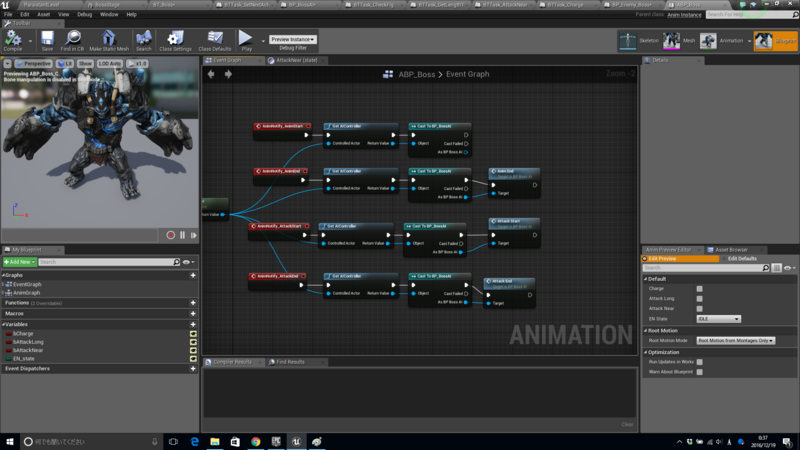The height and width of the screenshot is (450, 800).
Task: Open the Debug menu
Action: 85,14
